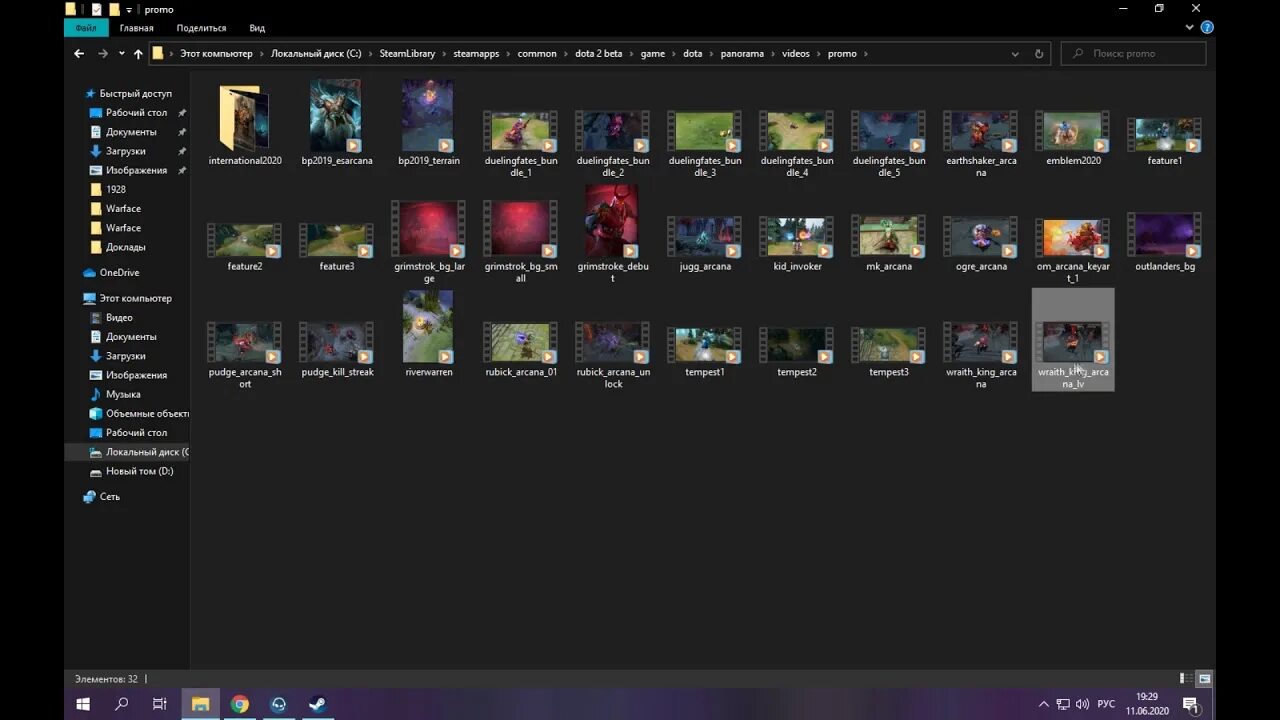
Task: Click panorama in the address path
Action: point(742,54)
